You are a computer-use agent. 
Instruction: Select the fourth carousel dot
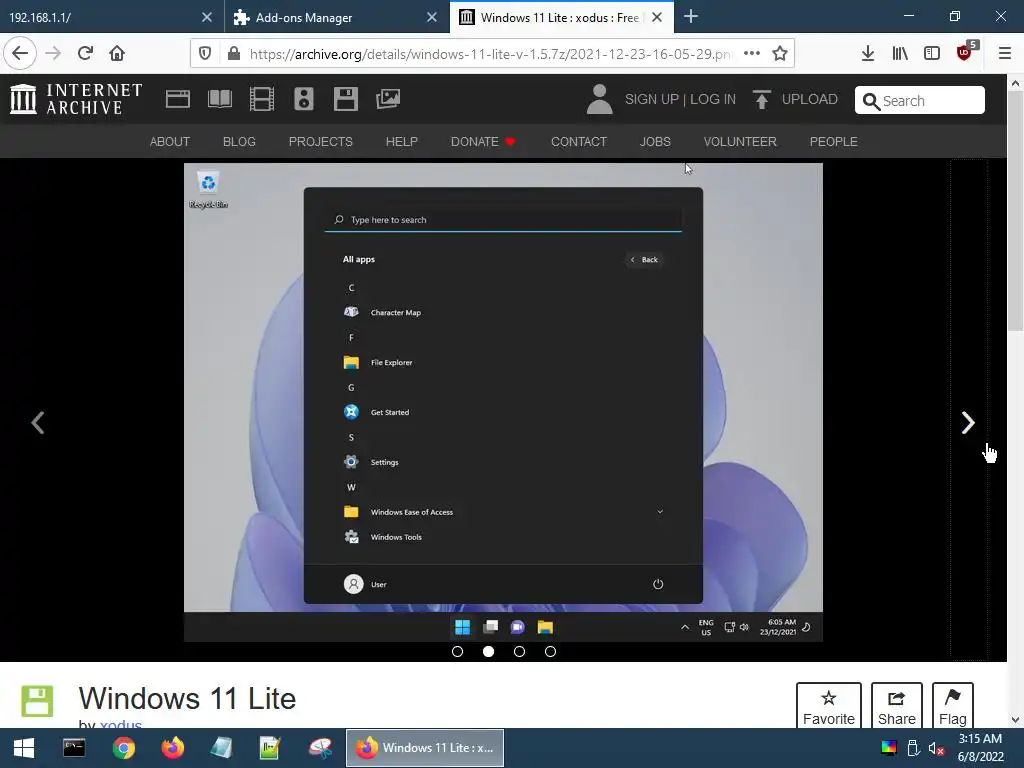(551, 651)
